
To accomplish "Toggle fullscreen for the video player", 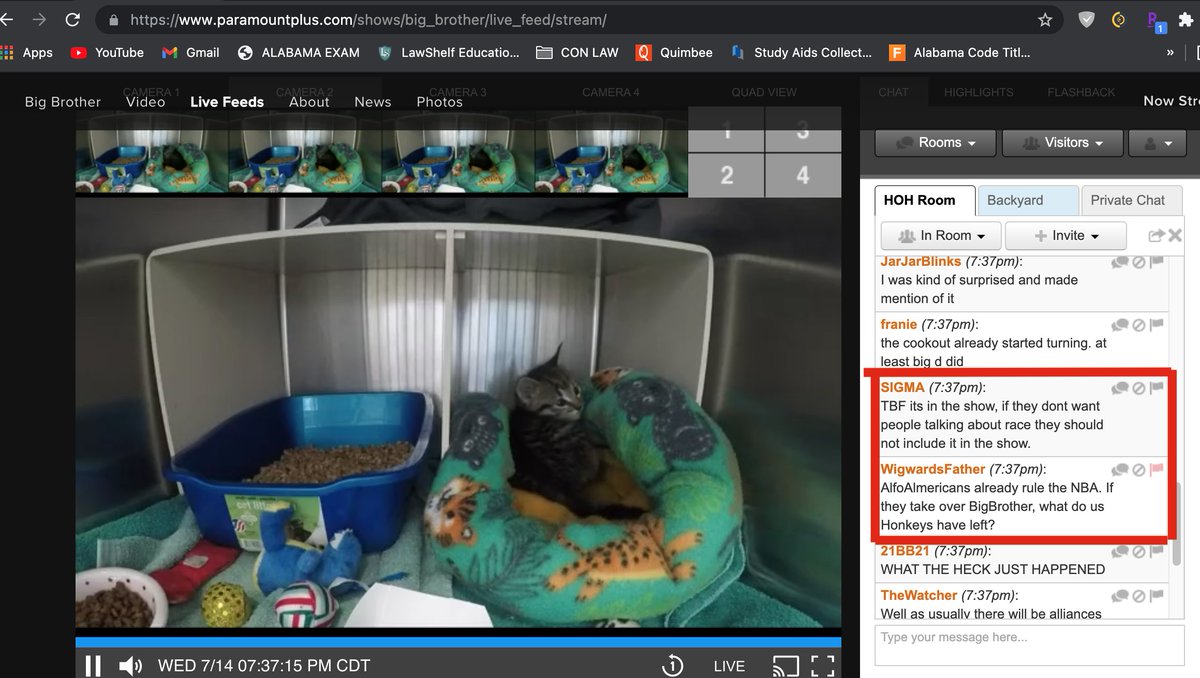I will pyautogui.click(x=822, y=666).
